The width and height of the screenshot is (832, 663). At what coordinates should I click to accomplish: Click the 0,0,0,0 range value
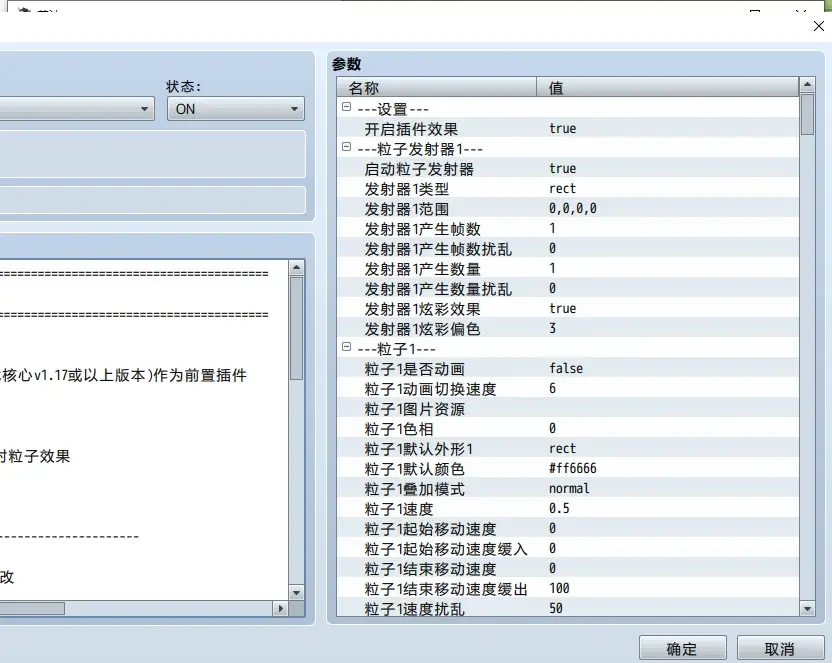point(573,208)
